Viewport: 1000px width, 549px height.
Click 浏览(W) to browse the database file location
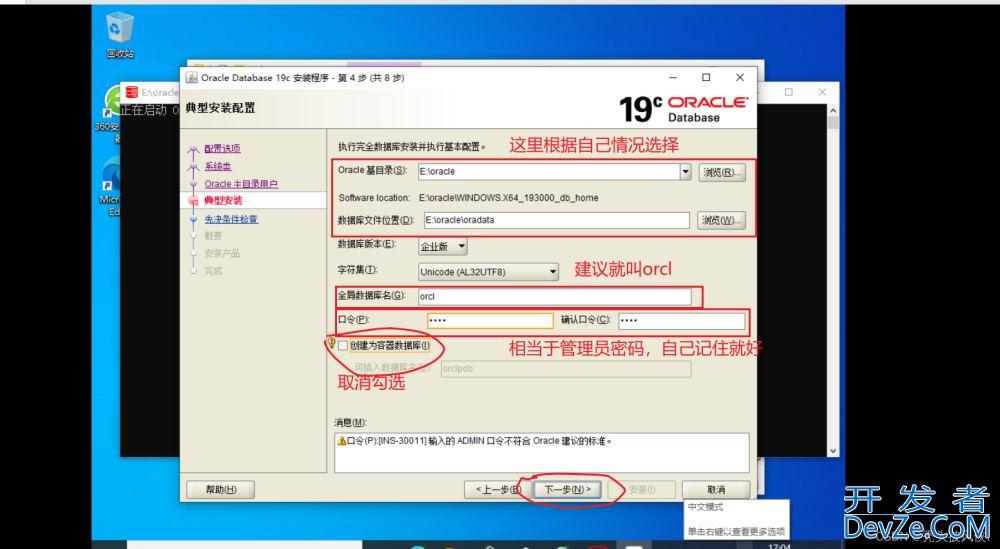[x=721, y=220]
